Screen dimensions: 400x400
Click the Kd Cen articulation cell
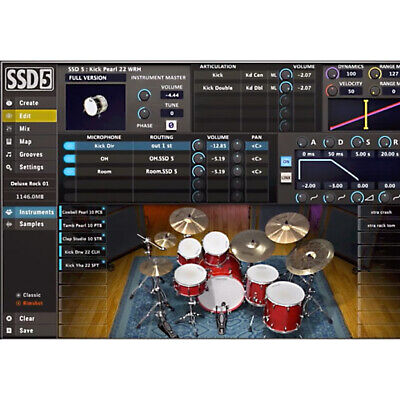tap(255, 75)
